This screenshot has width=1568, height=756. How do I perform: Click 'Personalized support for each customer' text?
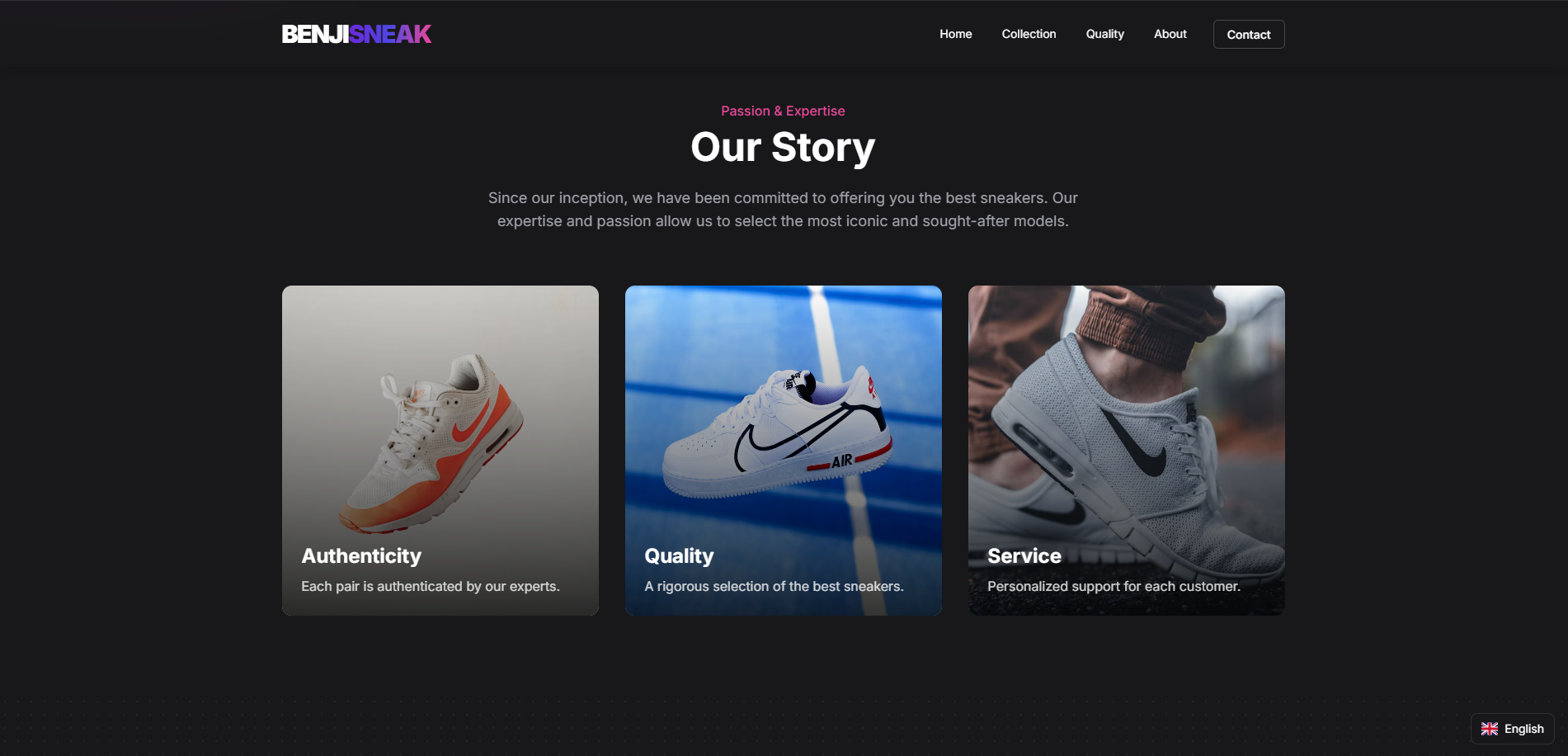pos(1114,586)
